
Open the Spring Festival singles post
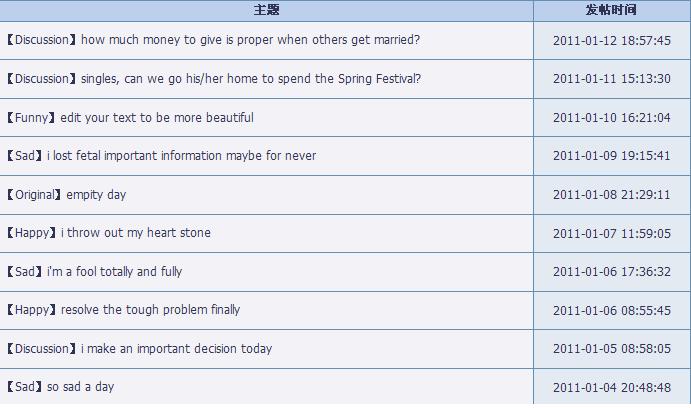pyautogui.click(x=251, y=79)
